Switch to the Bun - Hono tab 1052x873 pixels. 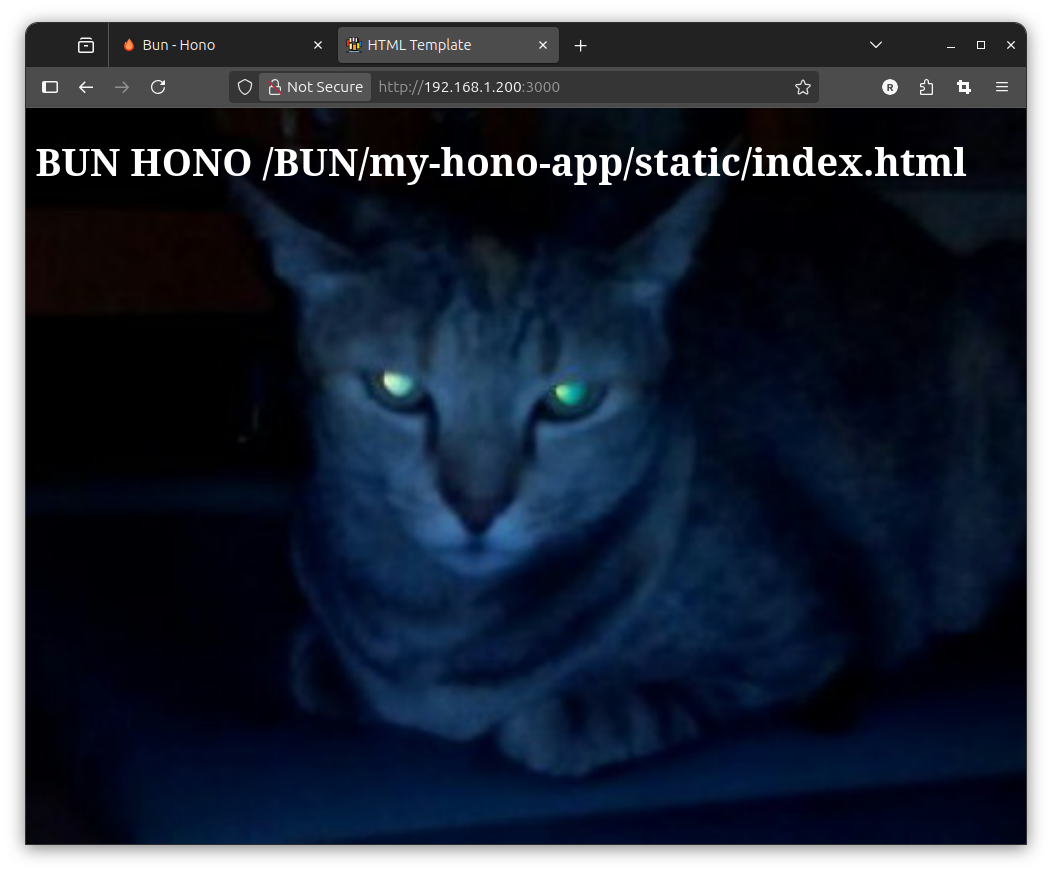click(x=222, y=45)
